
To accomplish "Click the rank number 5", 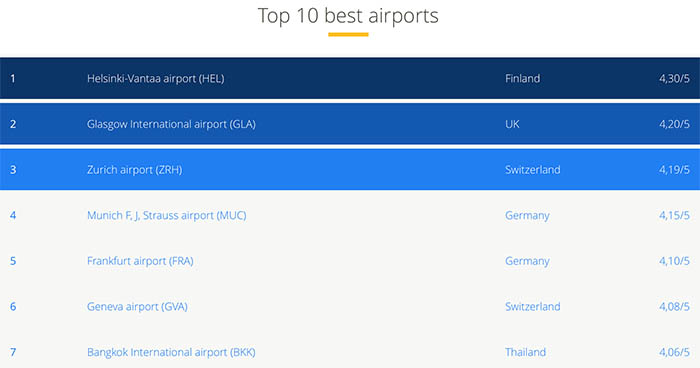I will (x=13, y=261).
